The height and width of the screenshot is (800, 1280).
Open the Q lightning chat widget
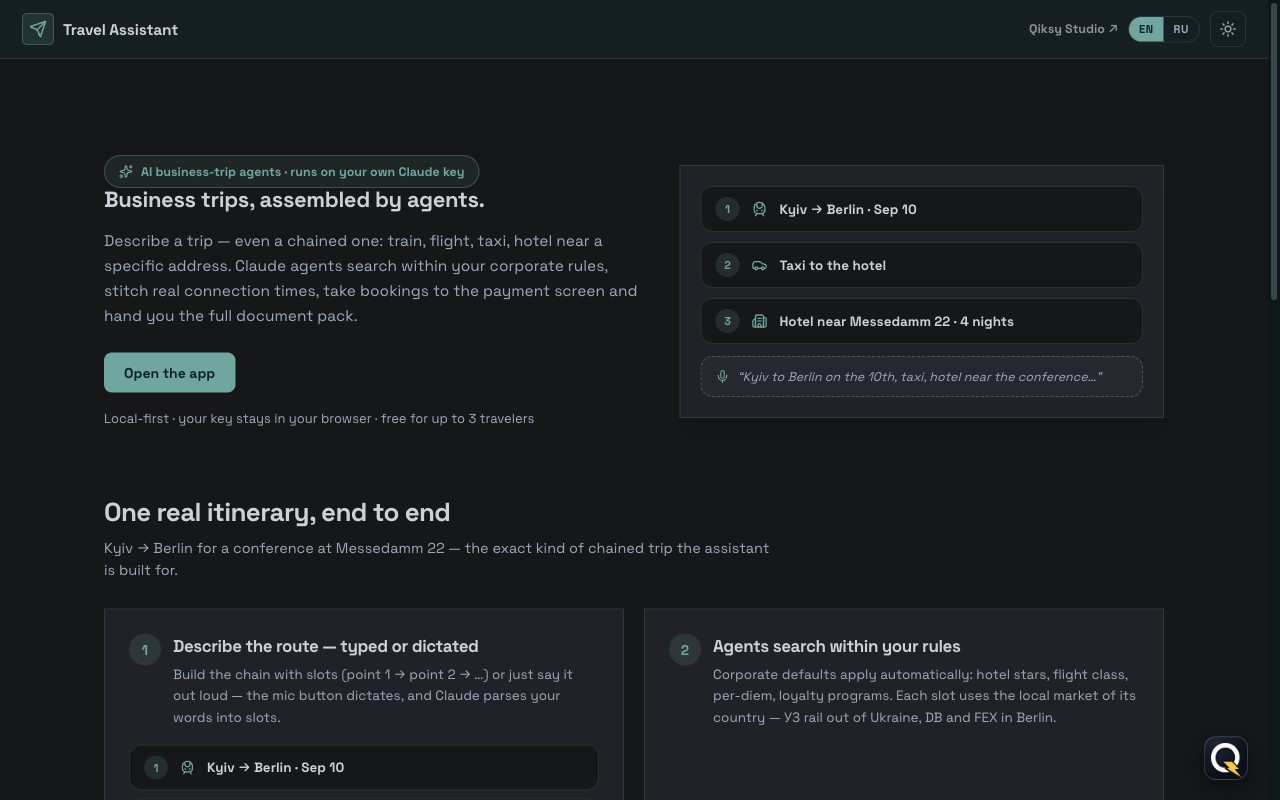pyautogui.click(x=1226, y=758)
